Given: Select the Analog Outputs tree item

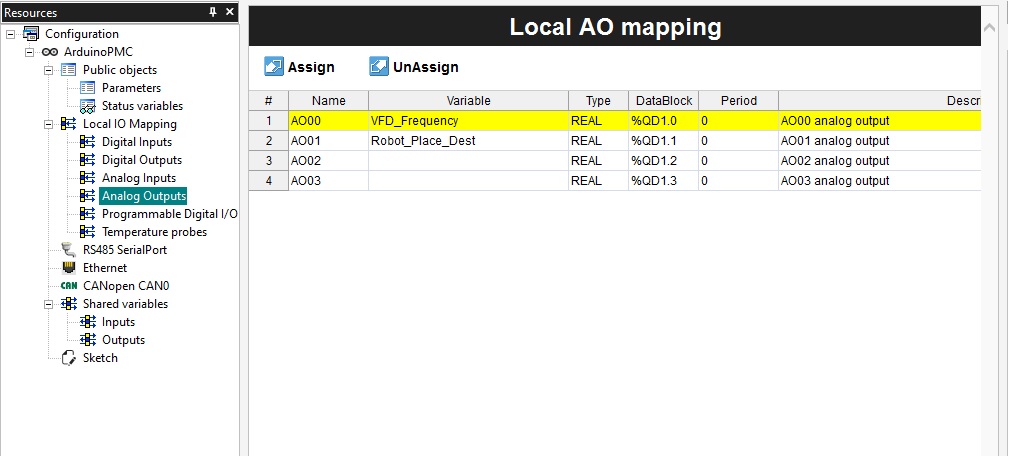Looking at the screenshot, I should [x=143, y=196].
